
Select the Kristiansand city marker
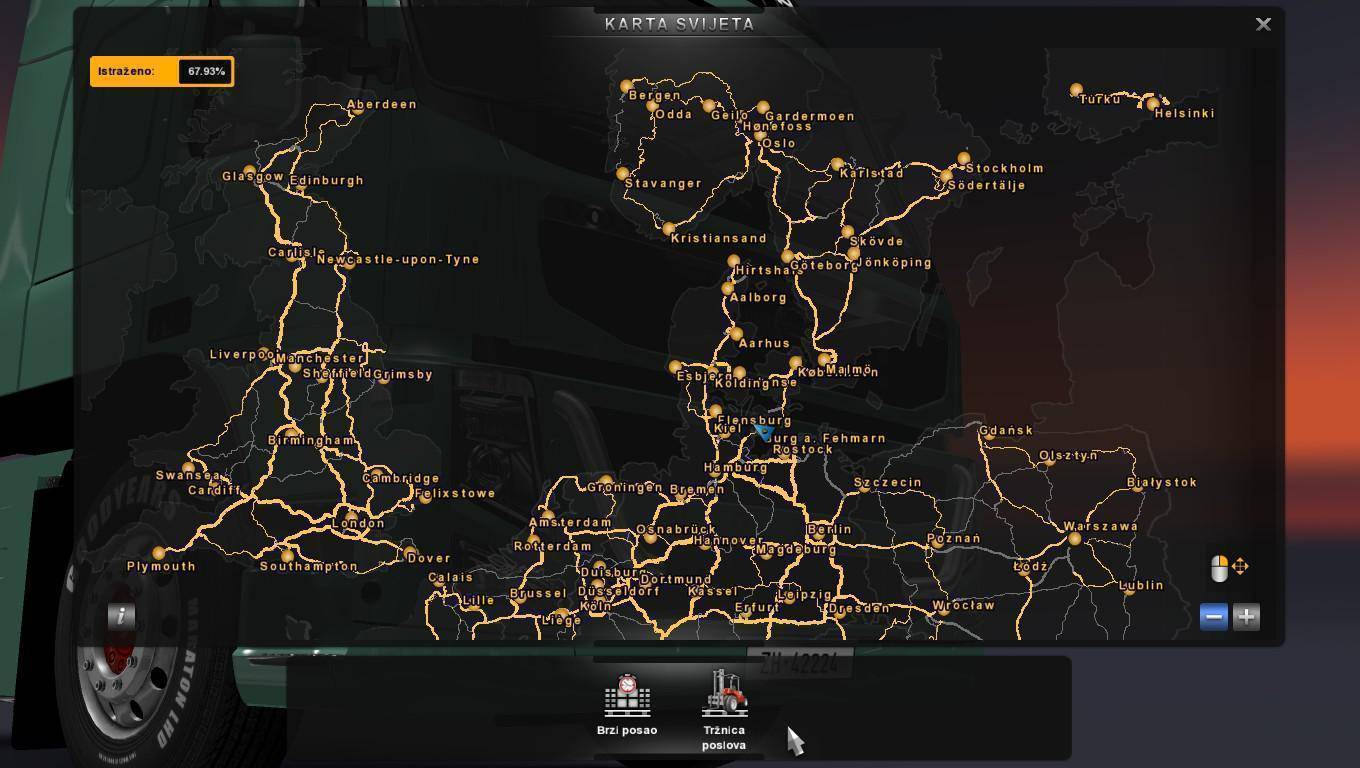[668, 229]
